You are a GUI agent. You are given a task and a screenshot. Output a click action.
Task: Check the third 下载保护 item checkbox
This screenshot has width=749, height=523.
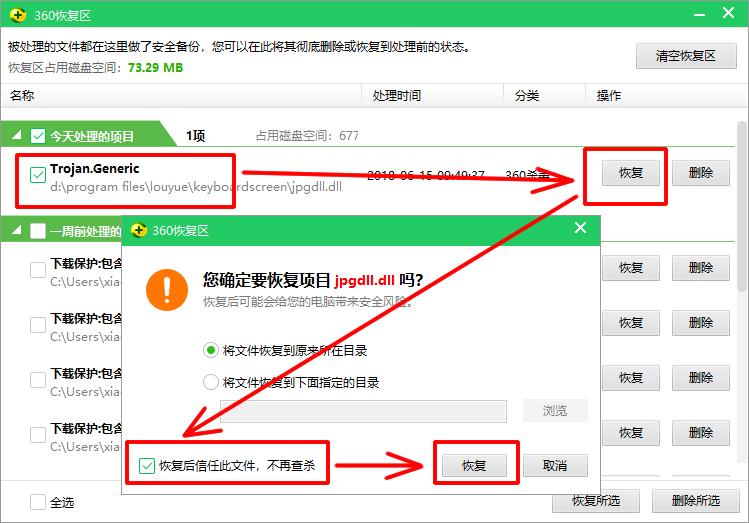[x=38, y=380]
